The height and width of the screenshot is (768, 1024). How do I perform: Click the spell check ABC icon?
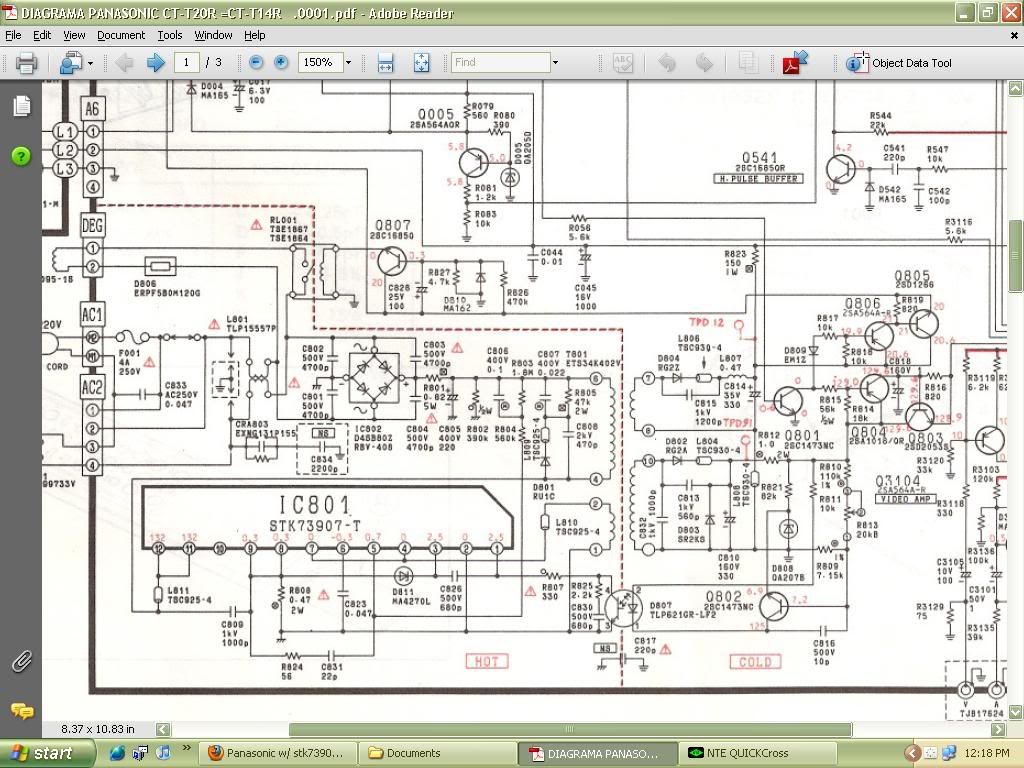[623, 63]
